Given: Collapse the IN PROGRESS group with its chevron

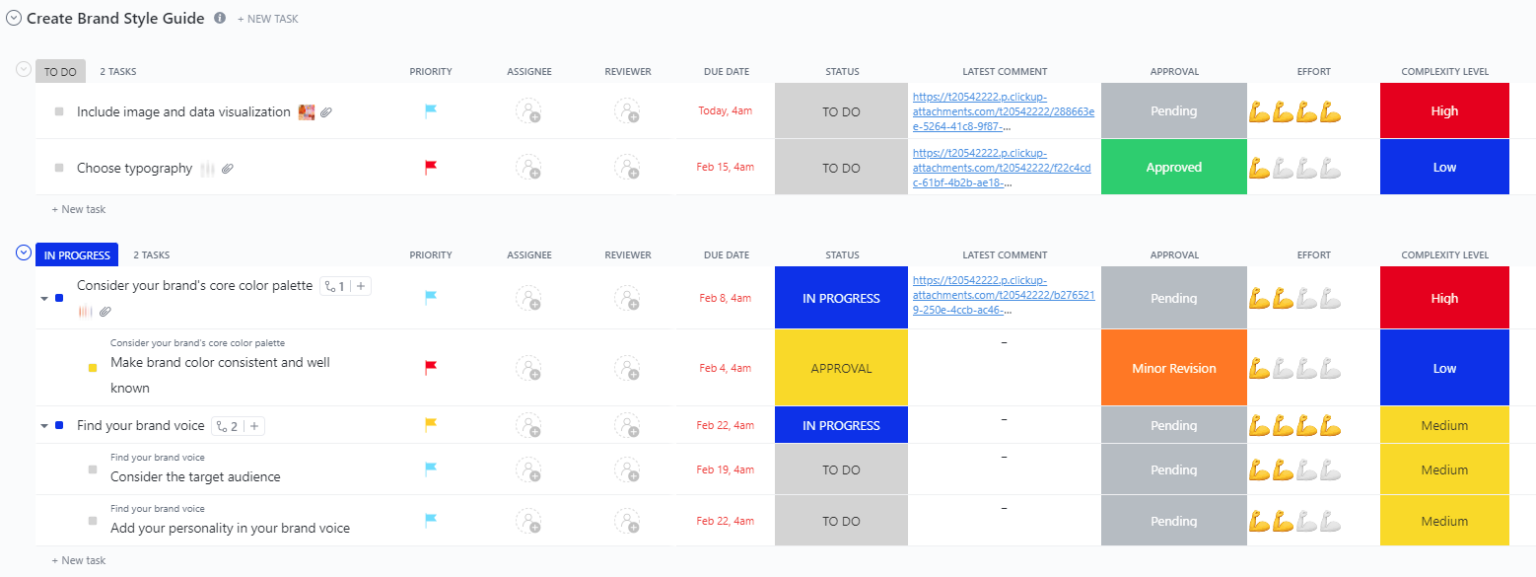Looking at the screenshot, I should 22,254.
